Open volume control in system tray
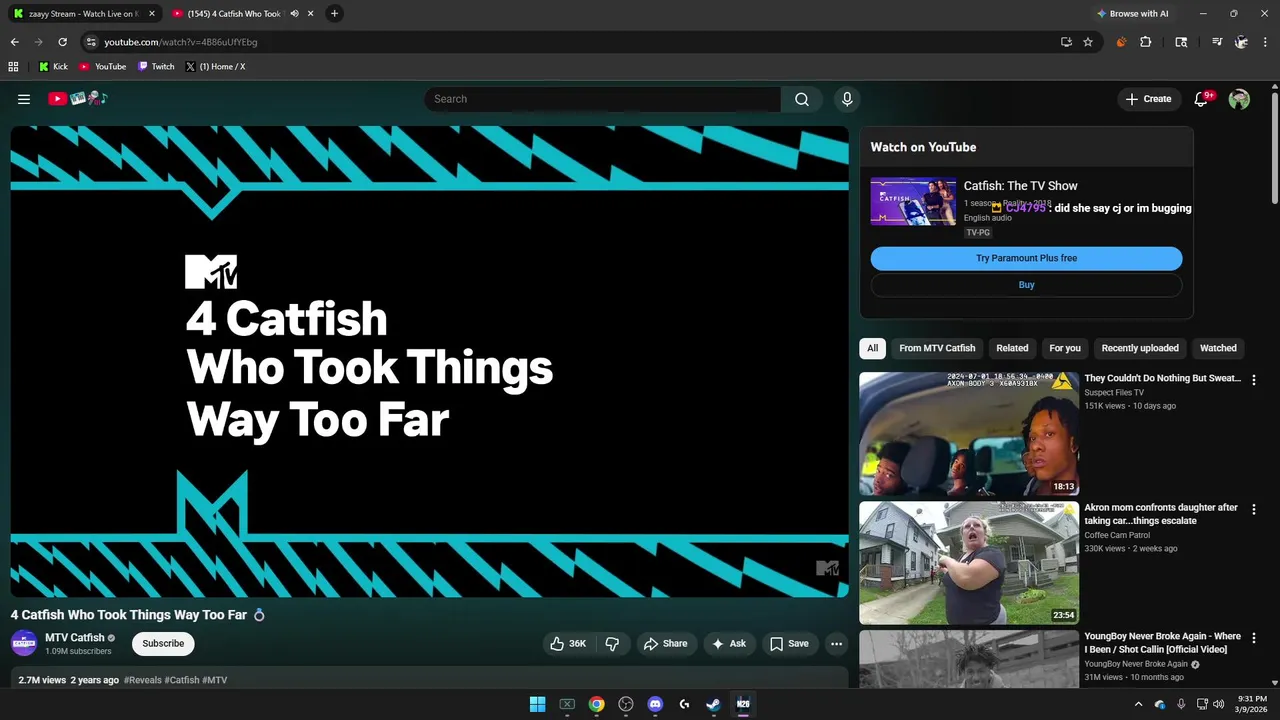 click(1218, 704)
